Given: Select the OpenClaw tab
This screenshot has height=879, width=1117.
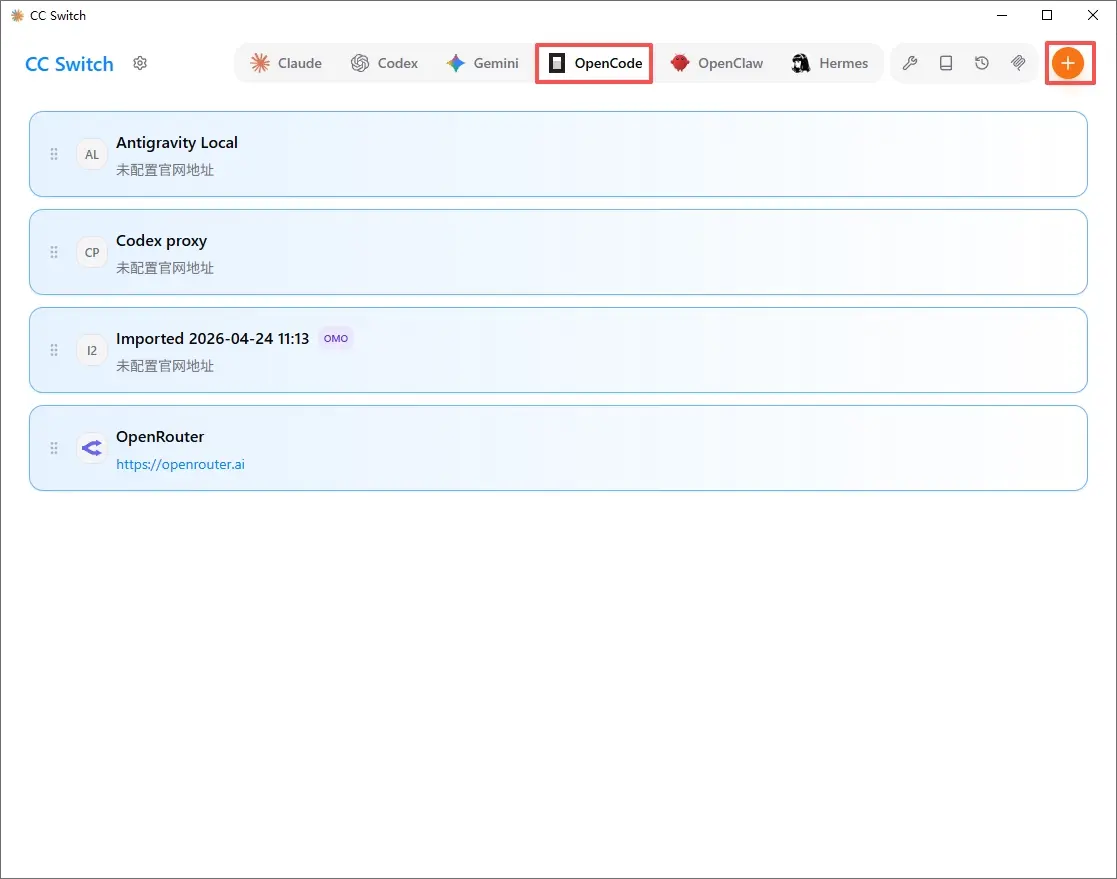Looking at the screenshot, I should [717, 63].
